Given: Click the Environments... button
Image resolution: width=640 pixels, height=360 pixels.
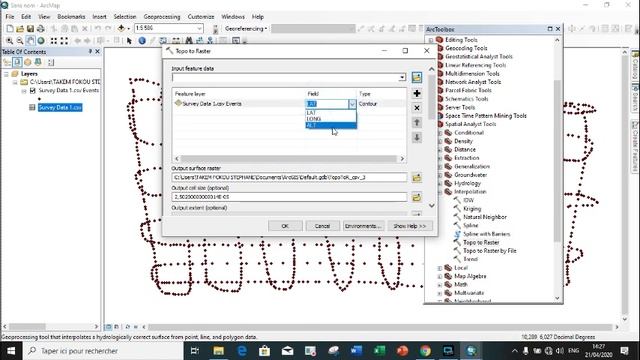Looking at the screenshot, I should 363,226.
